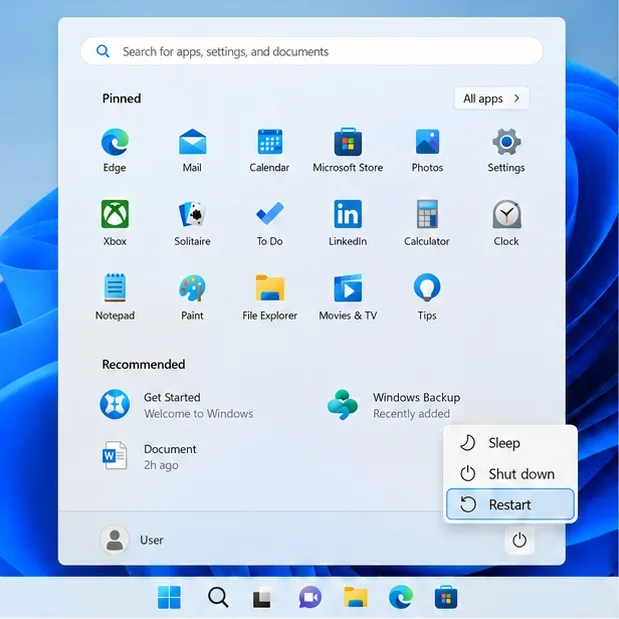619x619 pixels.
Task: Select Restart in the power menu
Action: 510,504
